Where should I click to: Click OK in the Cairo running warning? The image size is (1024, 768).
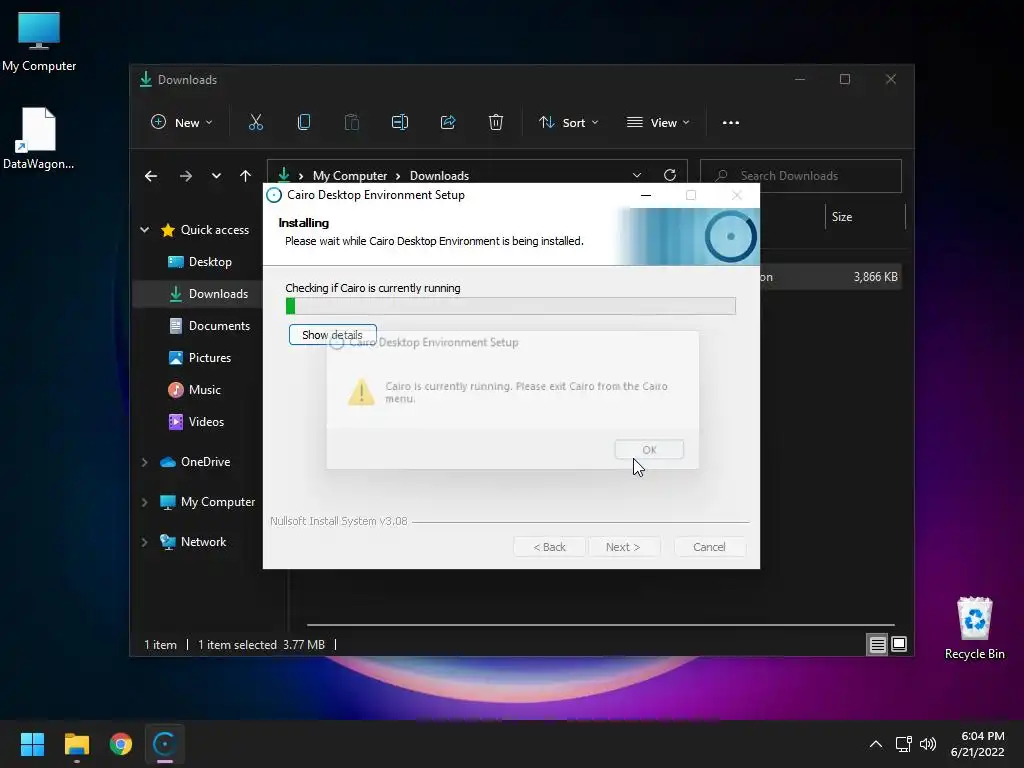pyautogui.click(x=649, y=449)
